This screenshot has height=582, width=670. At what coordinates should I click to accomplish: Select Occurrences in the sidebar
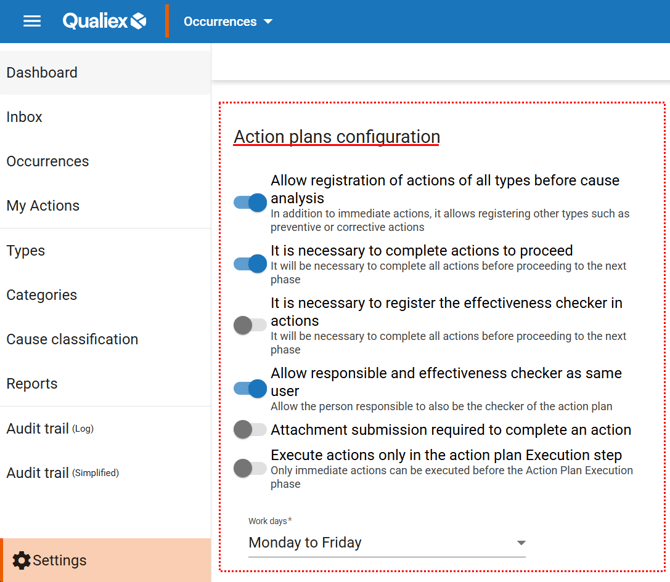[x=48, y=161]
